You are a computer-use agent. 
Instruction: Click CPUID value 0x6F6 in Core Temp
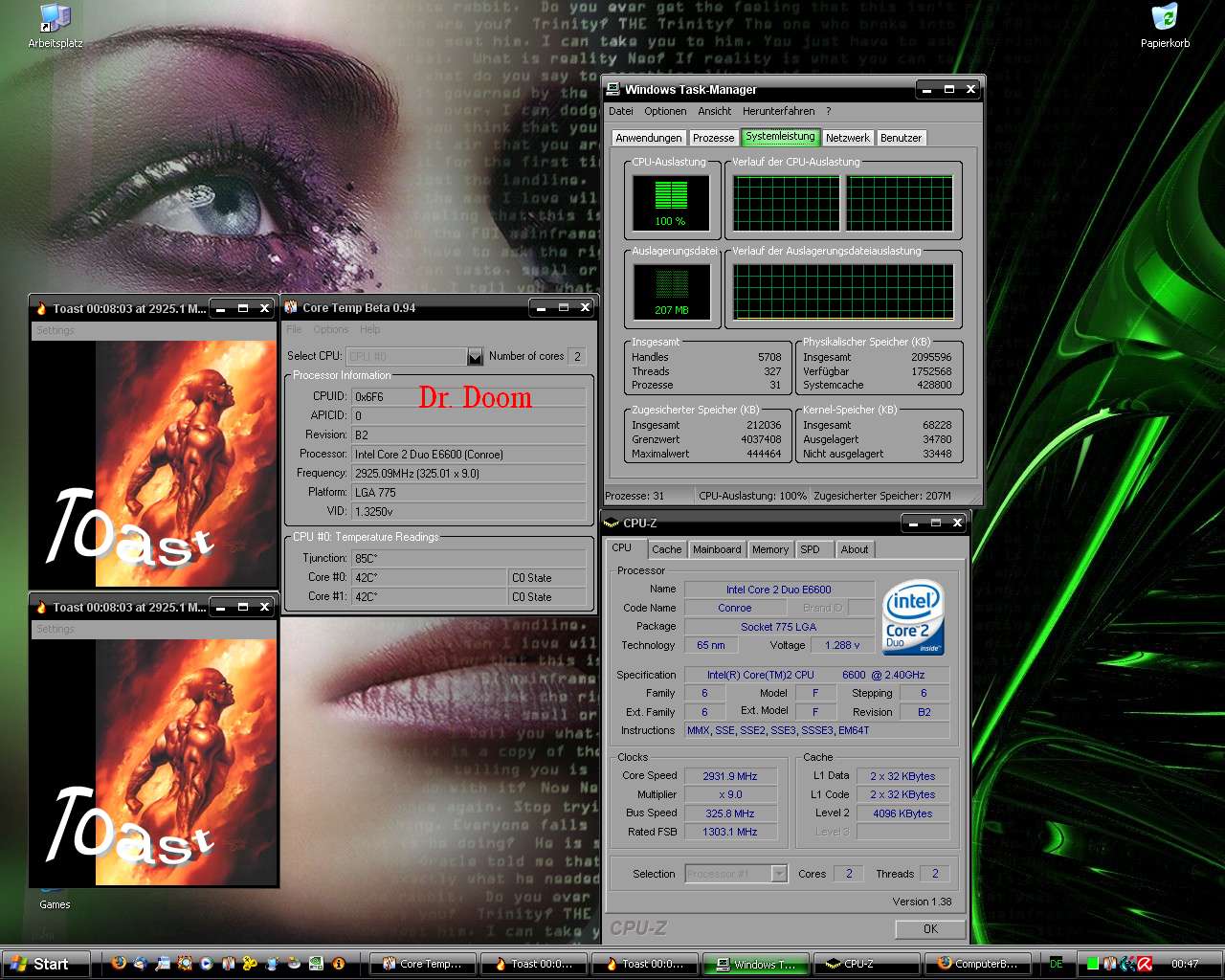(469, 396)
